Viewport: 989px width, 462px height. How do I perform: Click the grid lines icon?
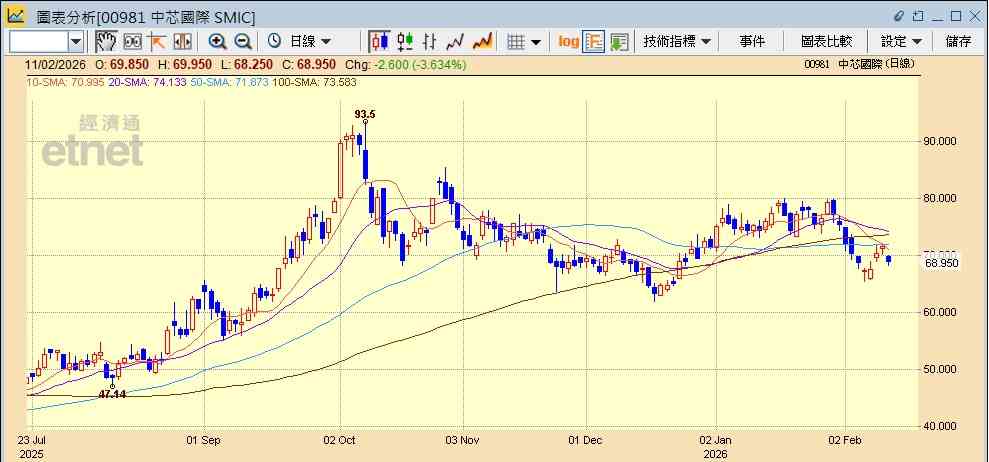tap(517, 42)
